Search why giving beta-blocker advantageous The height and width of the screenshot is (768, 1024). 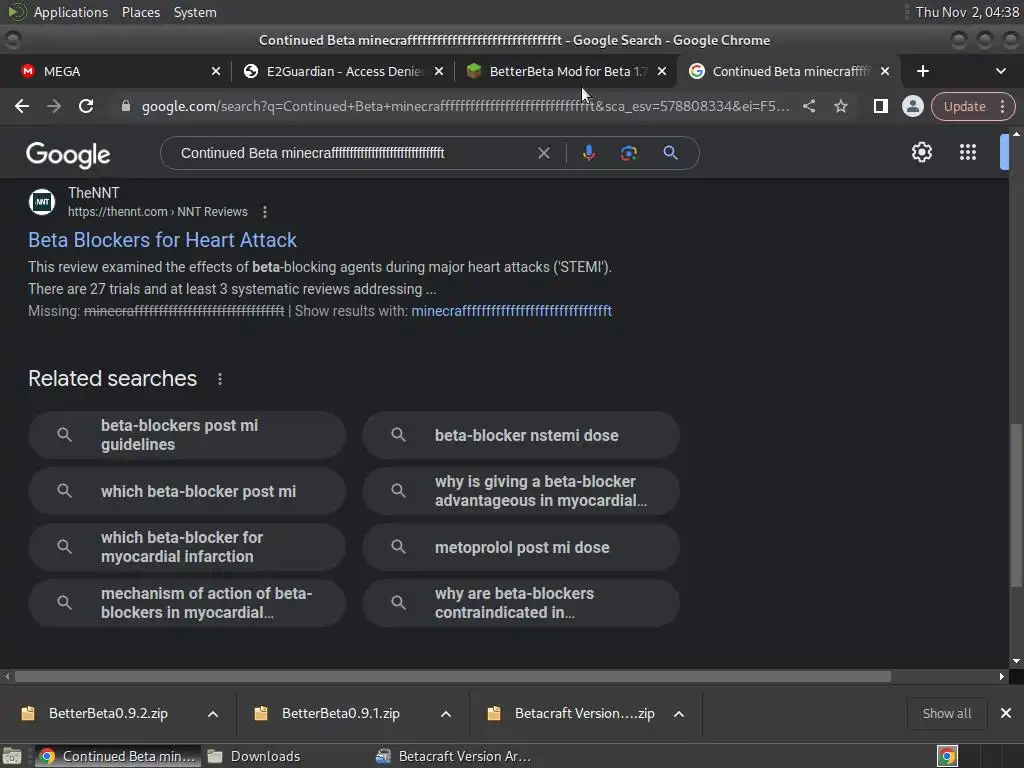[x=521, y=491]
